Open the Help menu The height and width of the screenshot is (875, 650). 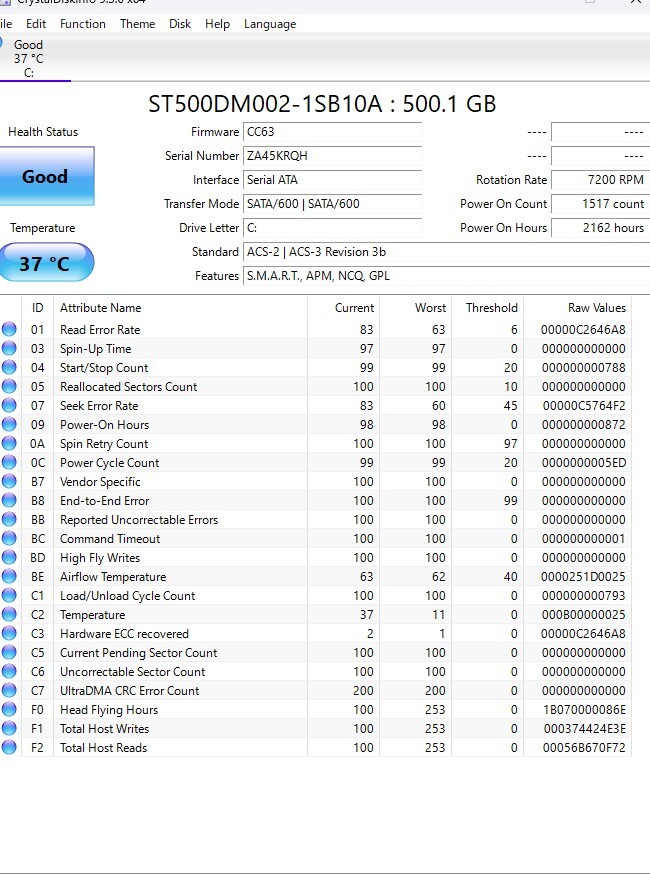click(x=217, y=24)
